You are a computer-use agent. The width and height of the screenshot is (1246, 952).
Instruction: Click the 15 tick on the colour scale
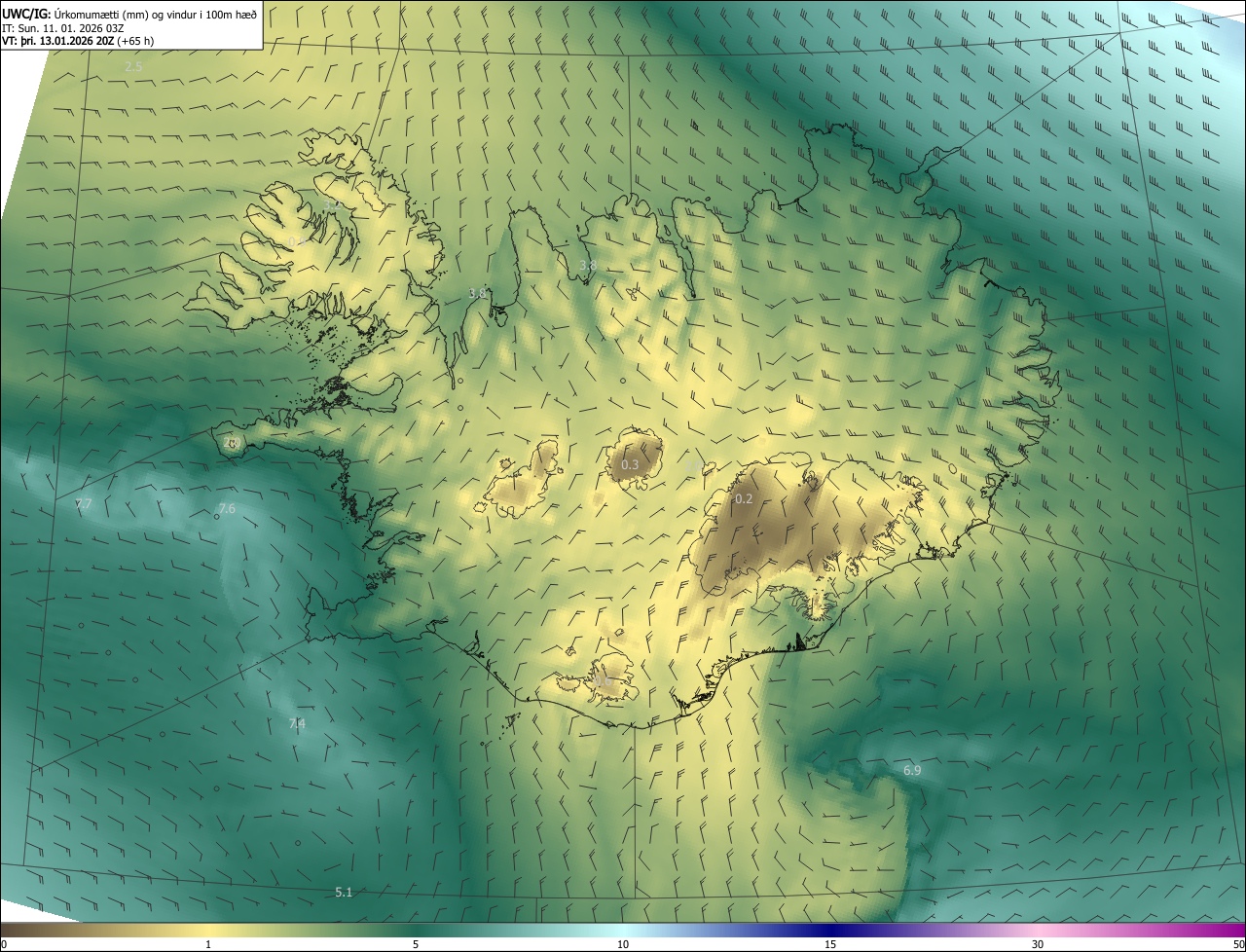(830, 944)
